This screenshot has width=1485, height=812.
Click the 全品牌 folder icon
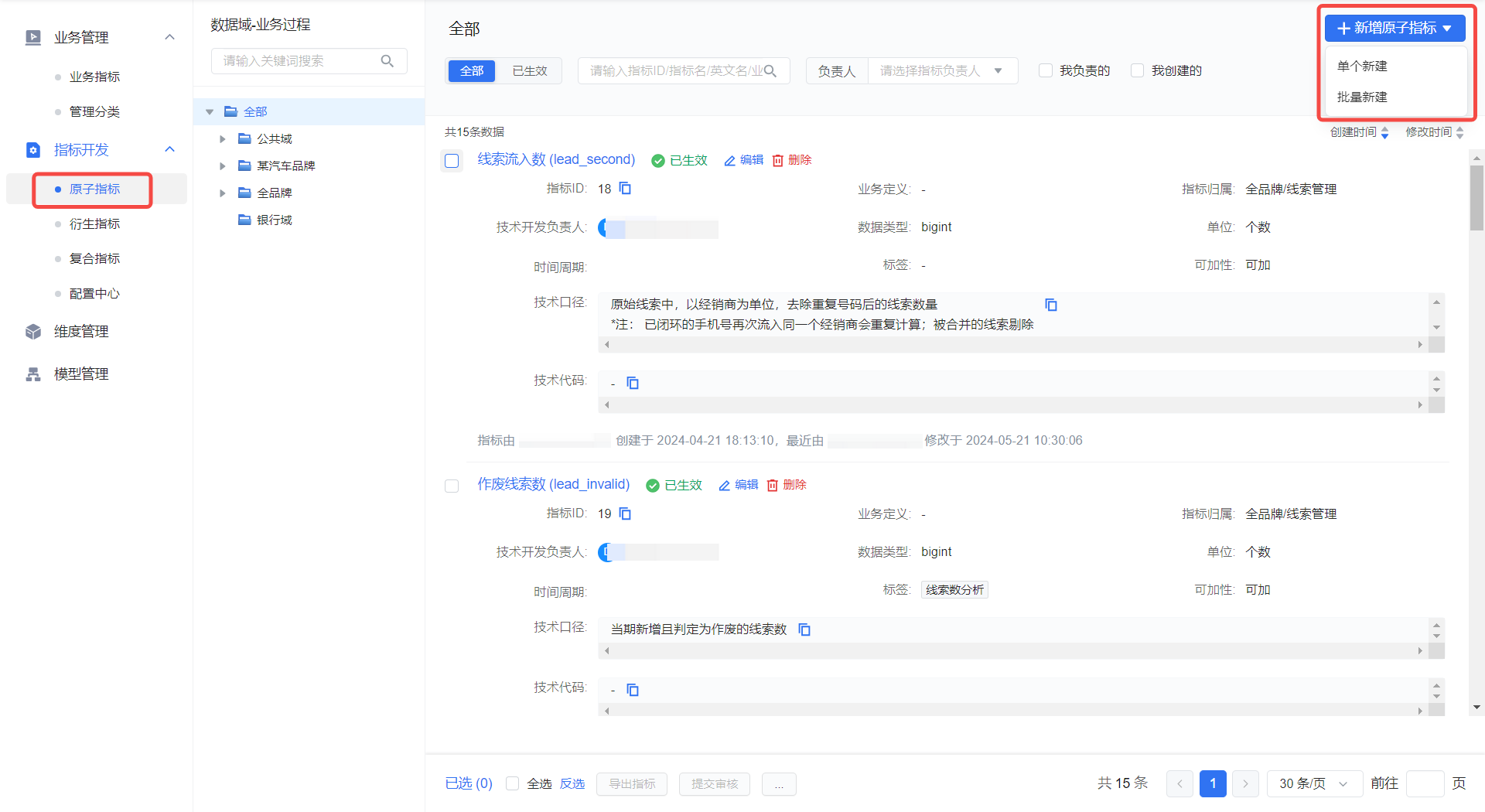(244, 193)
